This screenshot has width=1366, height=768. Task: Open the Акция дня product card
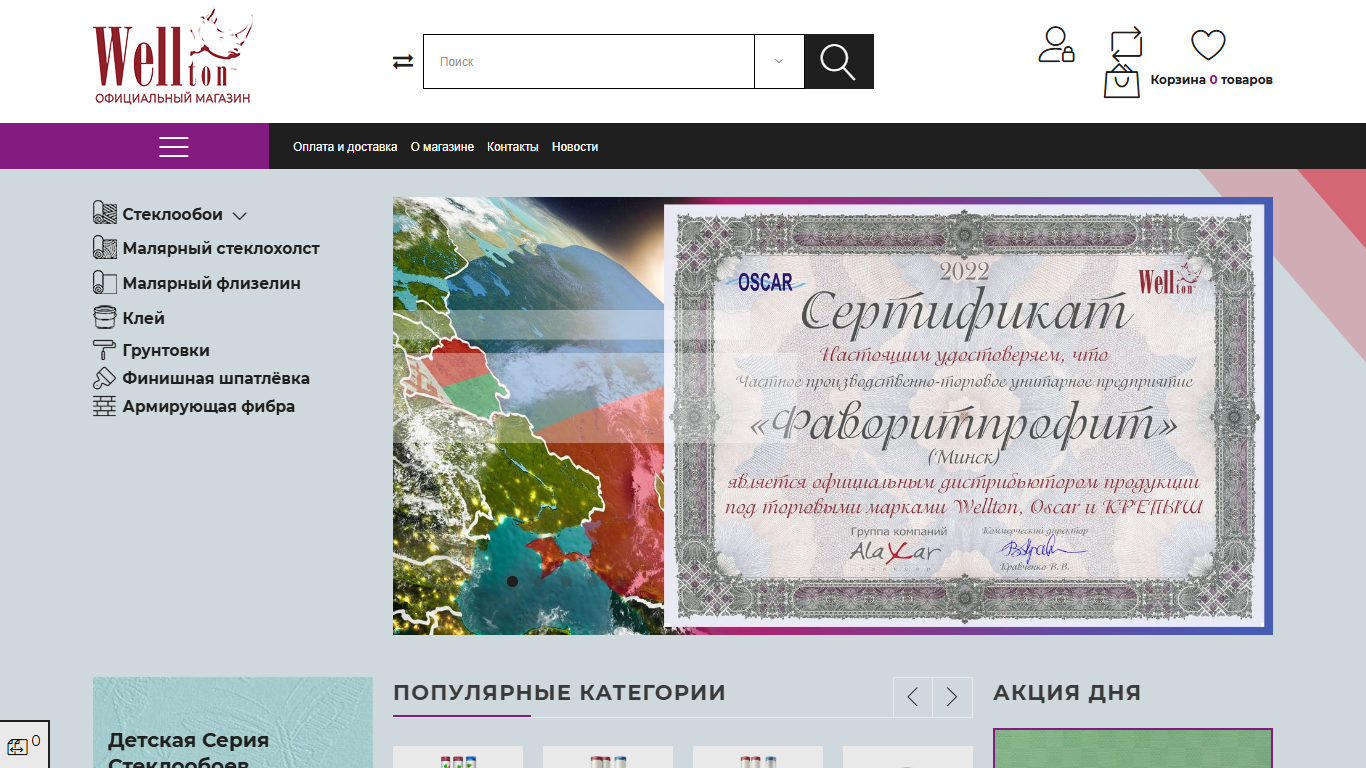tap(1133, 748)
